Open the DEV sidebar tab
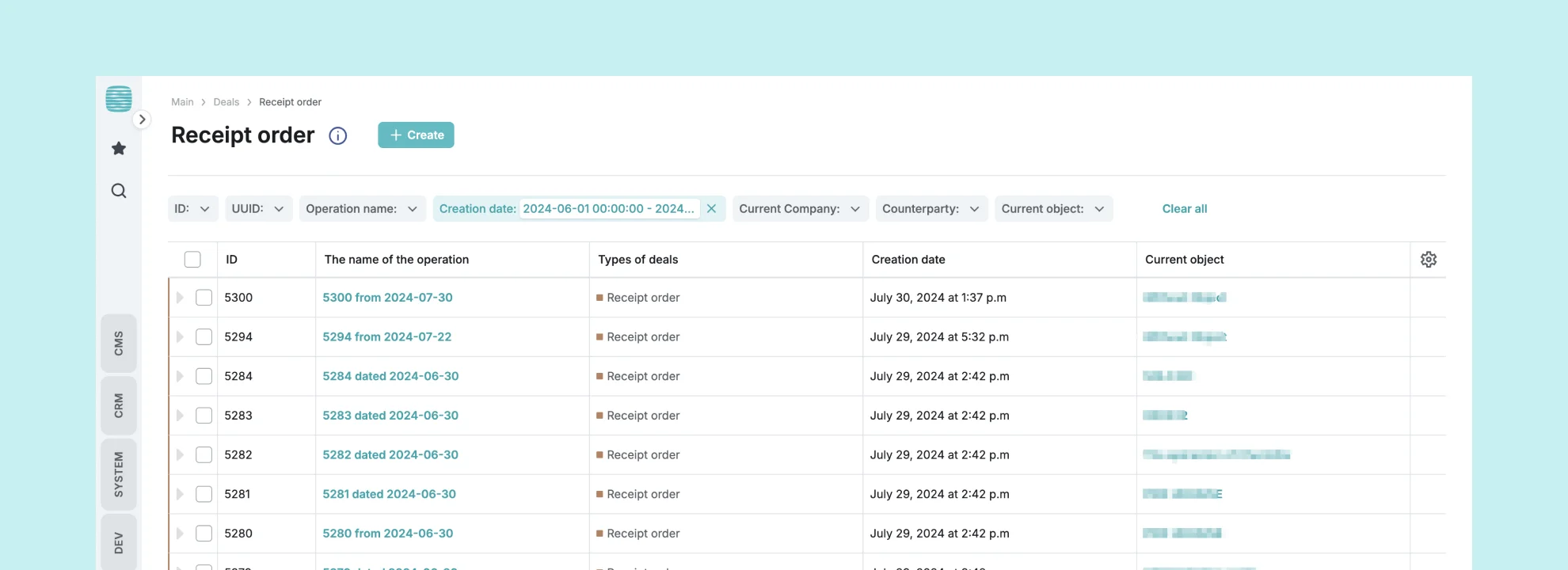The height and width of the screenshot is (570, 1568). coord(119,542)
